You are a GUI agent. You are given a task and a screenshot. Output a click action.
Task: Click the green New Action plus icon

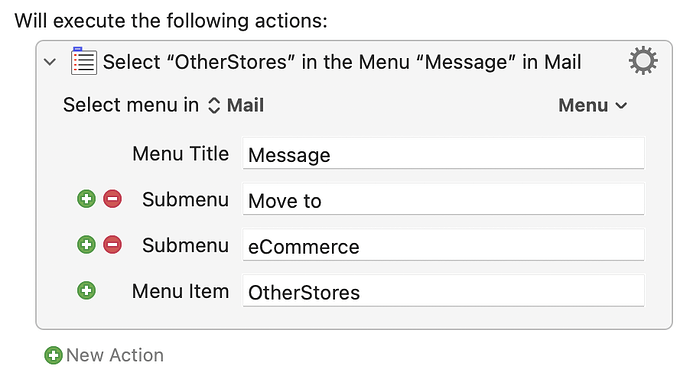pos(54,355)
